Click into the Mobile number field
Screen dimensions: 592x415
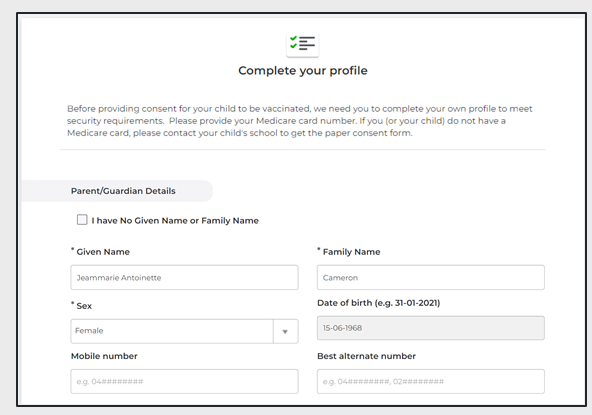[184, 381]
